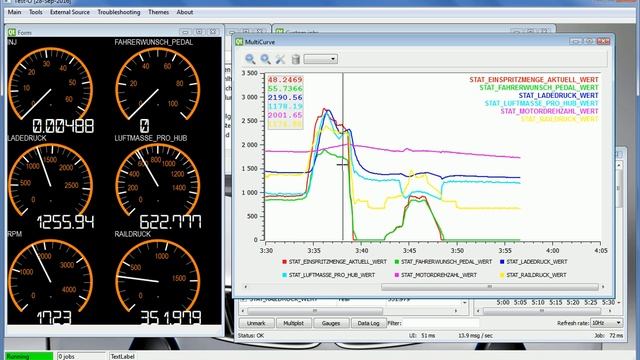Close the MultiCurve window
The image size is (640, 360).
[x=603, y=41]
